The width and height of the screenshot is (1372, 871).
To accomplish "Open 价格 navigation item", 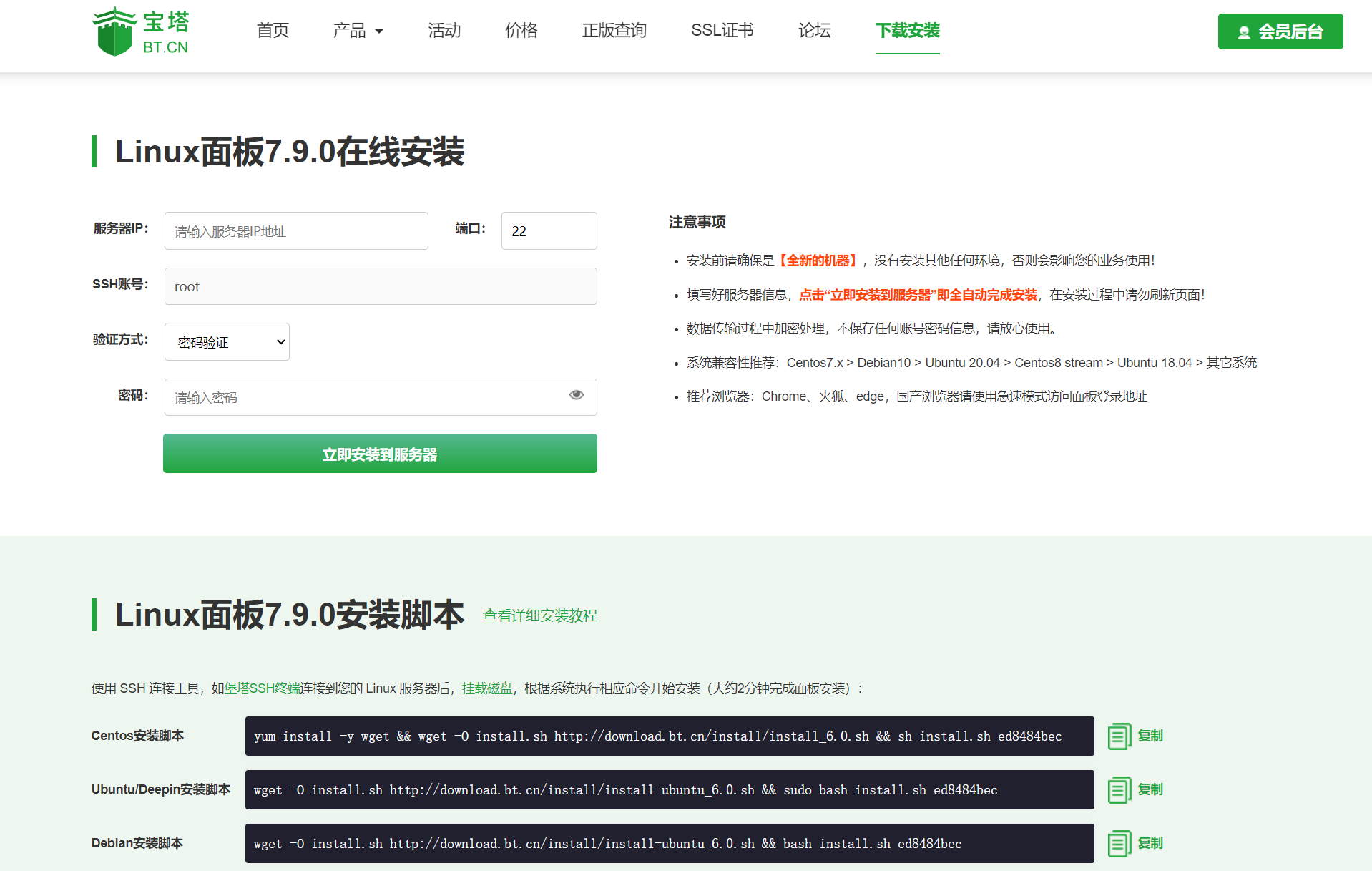I will tap(521, 31).
